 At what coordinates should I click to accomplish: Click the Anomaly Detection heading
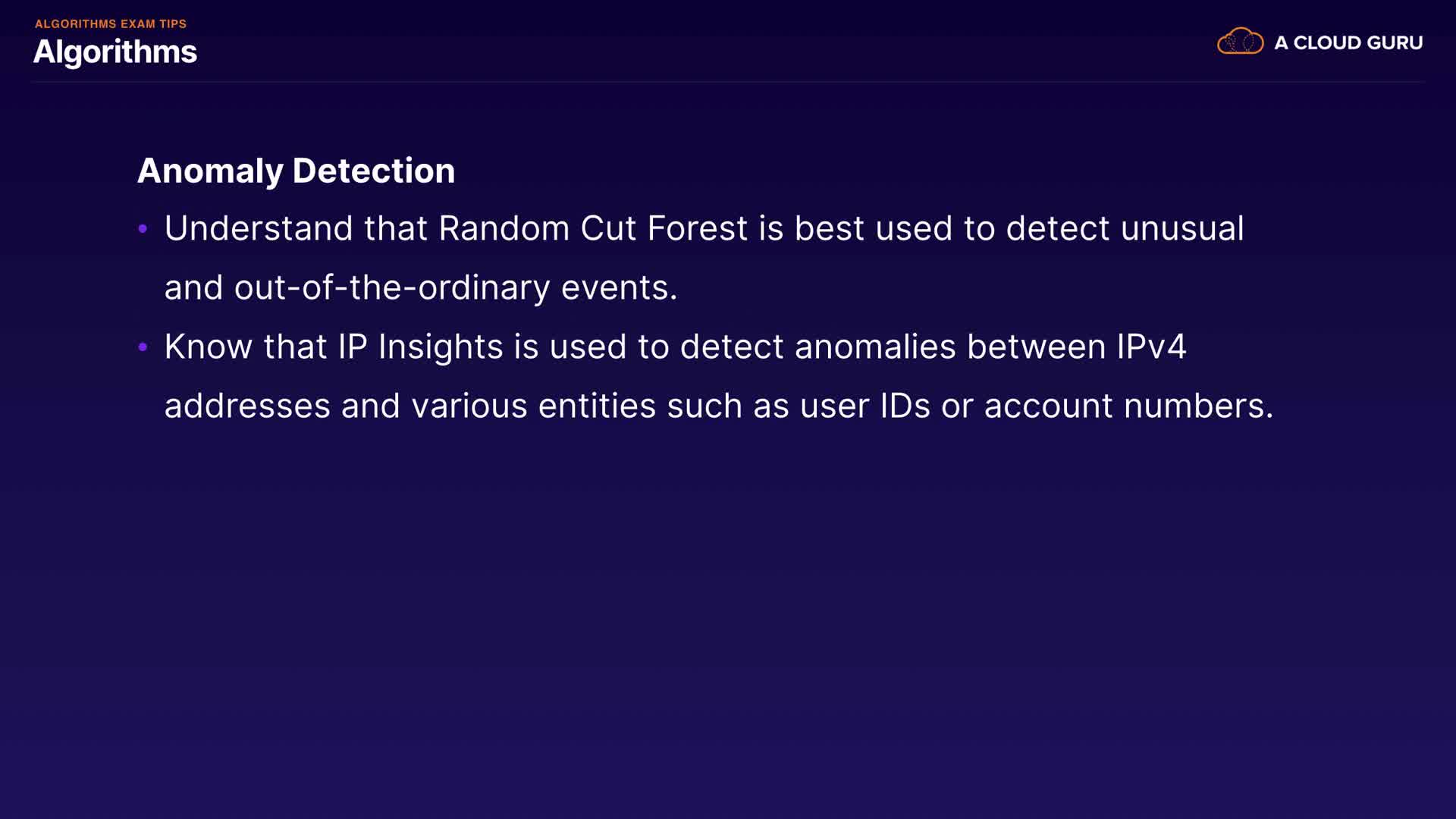tap(296, 171)
